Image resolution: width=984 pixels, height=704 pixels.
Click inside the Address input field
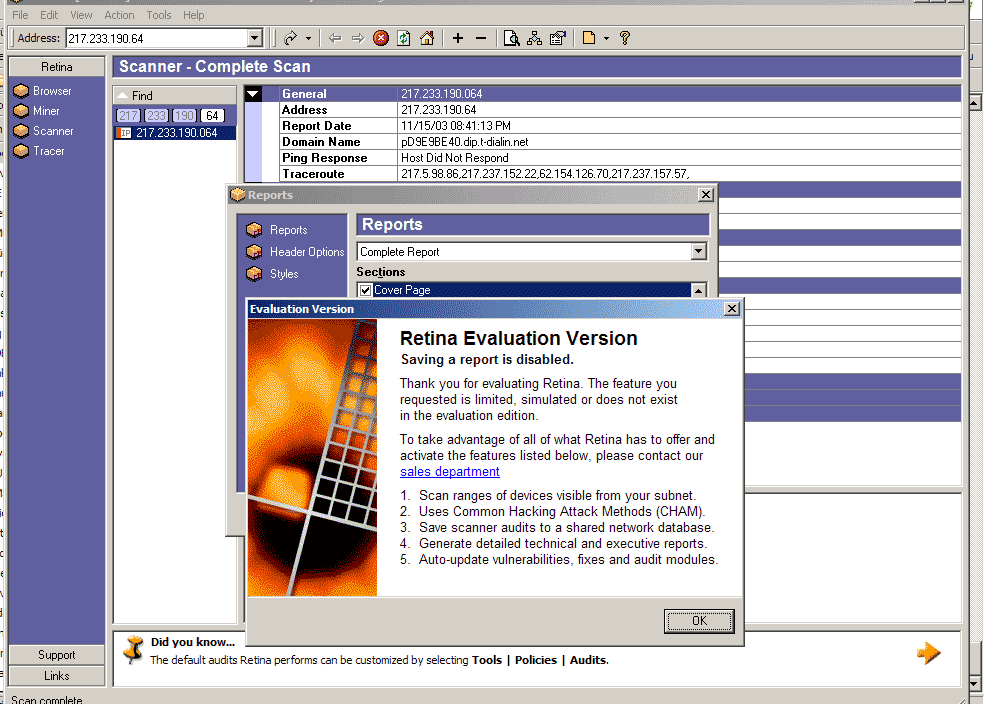tap(157, 38)
